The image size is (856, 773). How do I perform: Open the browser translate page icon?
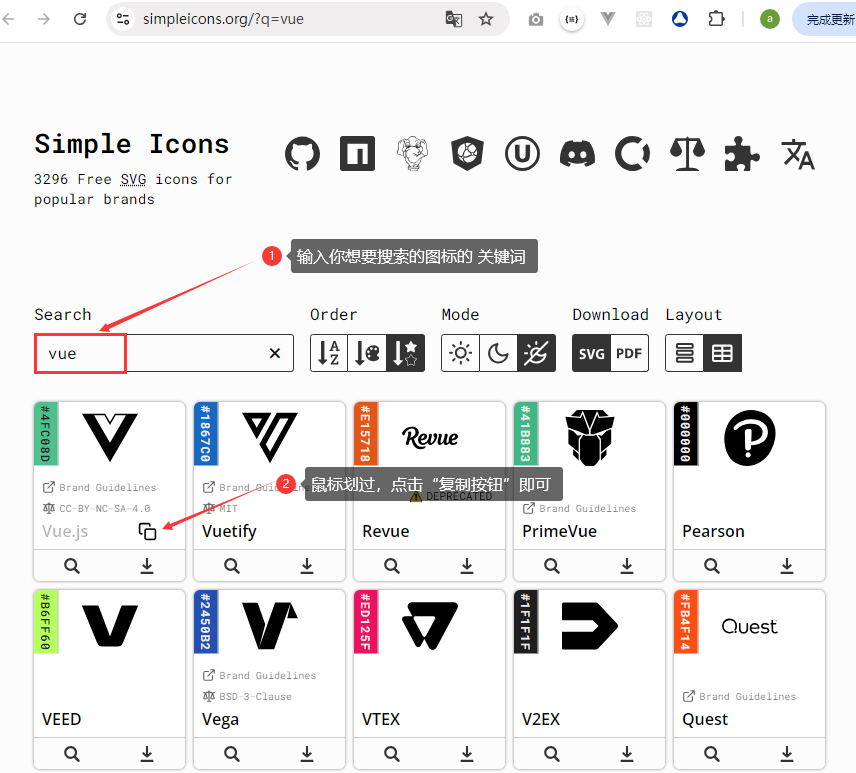click(x=454, y=20)
